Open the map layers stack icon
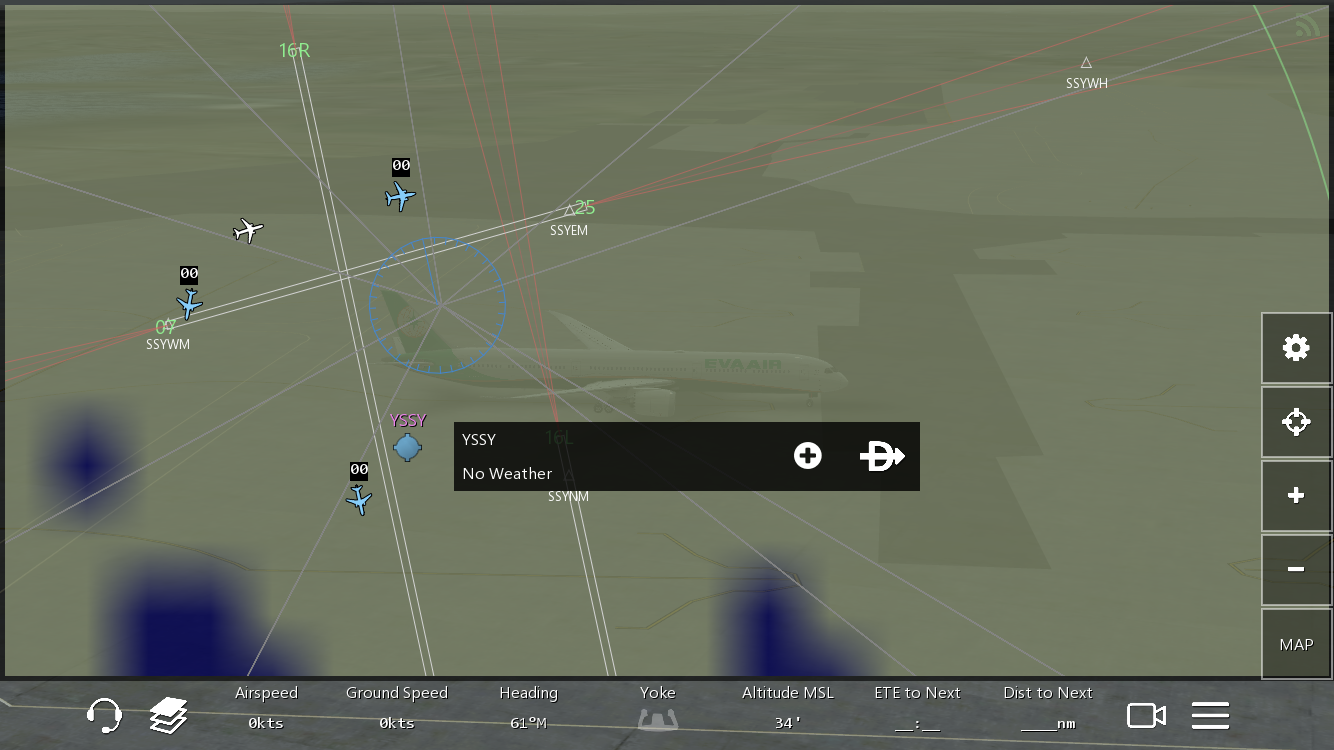Viewport: 1334px width, 750px height. (x=169, y=716)
